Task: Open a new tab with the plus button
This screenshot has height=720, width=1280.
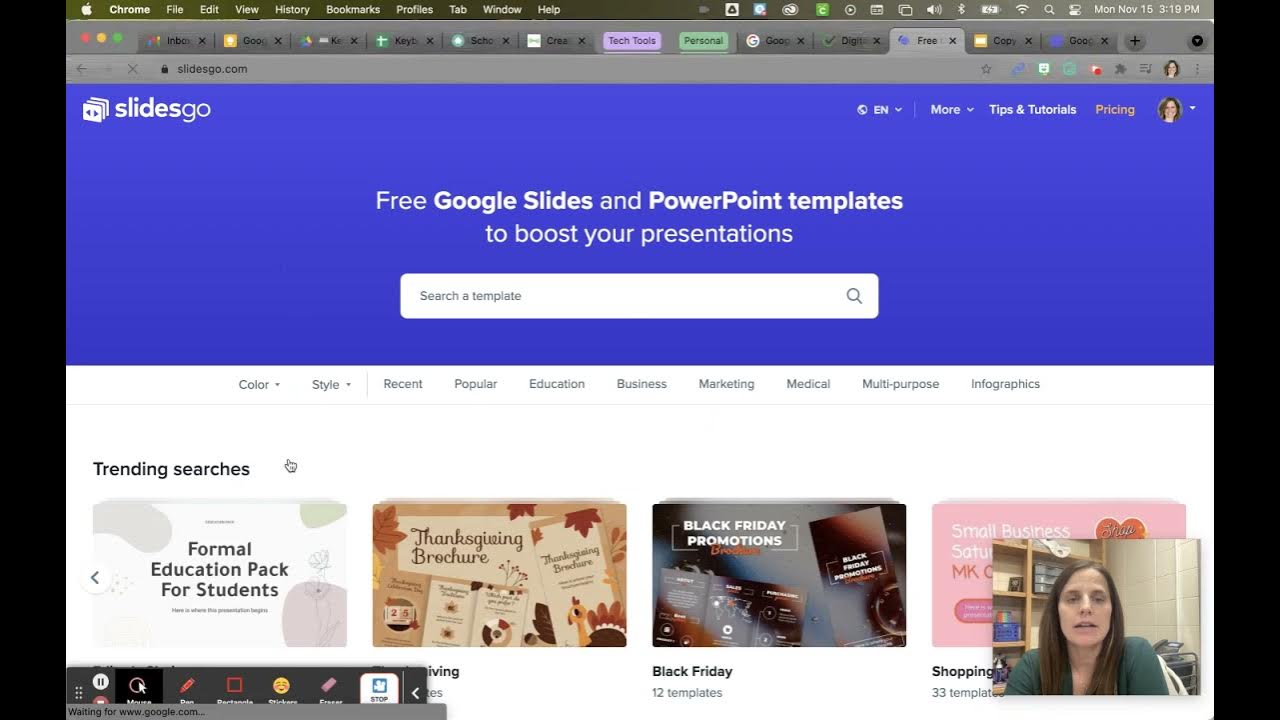Action: tap(1134, 41)
